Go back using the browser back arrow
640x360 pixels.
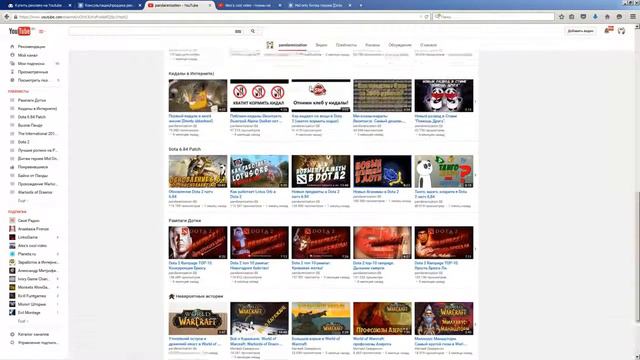coord(7,17)
